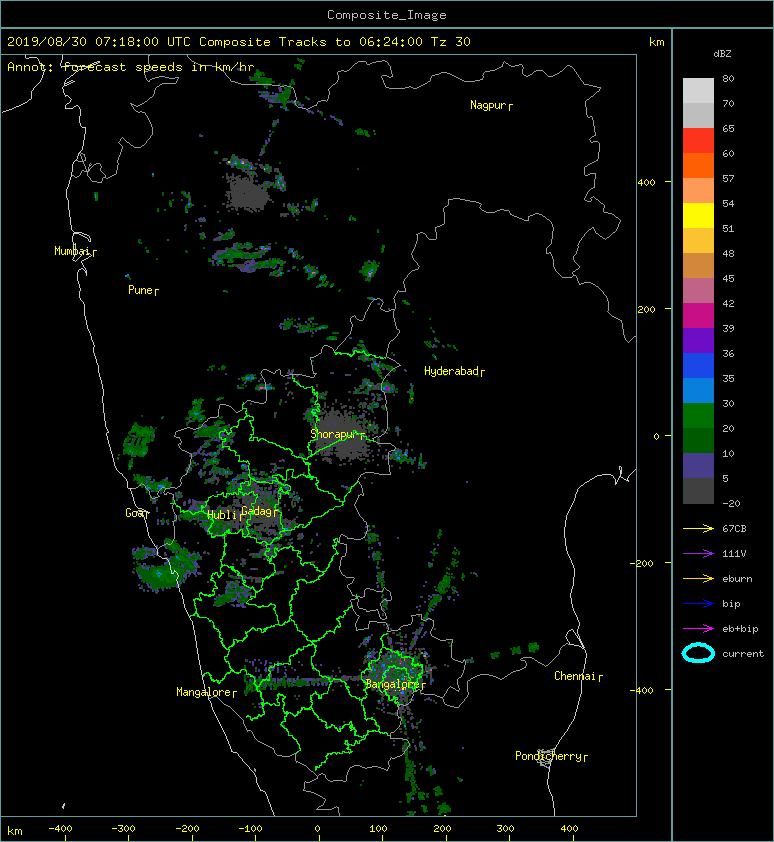Screen dimensions: 774x842
Task: Click the Mumbai city label
Action: point(73,251)
